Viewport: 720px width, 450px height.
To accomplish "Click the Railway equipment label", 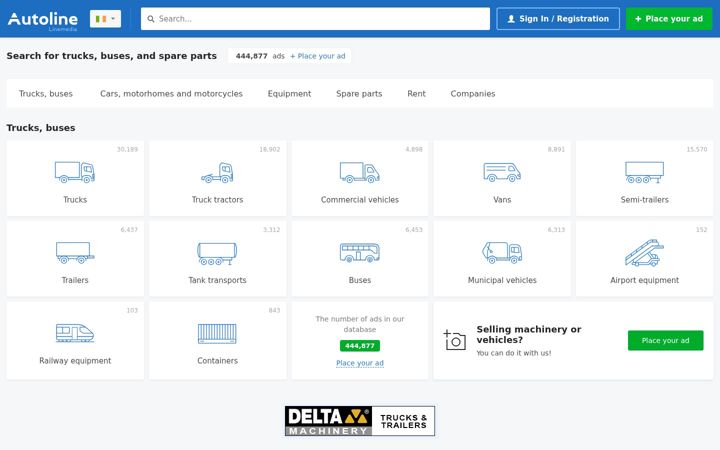I will [x=75, y=361].
